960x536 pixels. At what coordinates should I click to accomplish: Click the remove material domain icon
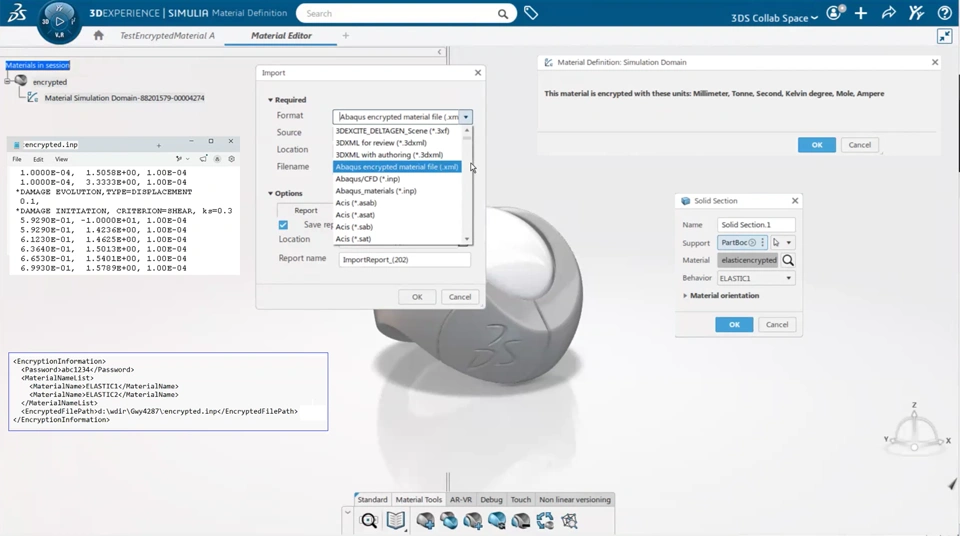[520, 521]
